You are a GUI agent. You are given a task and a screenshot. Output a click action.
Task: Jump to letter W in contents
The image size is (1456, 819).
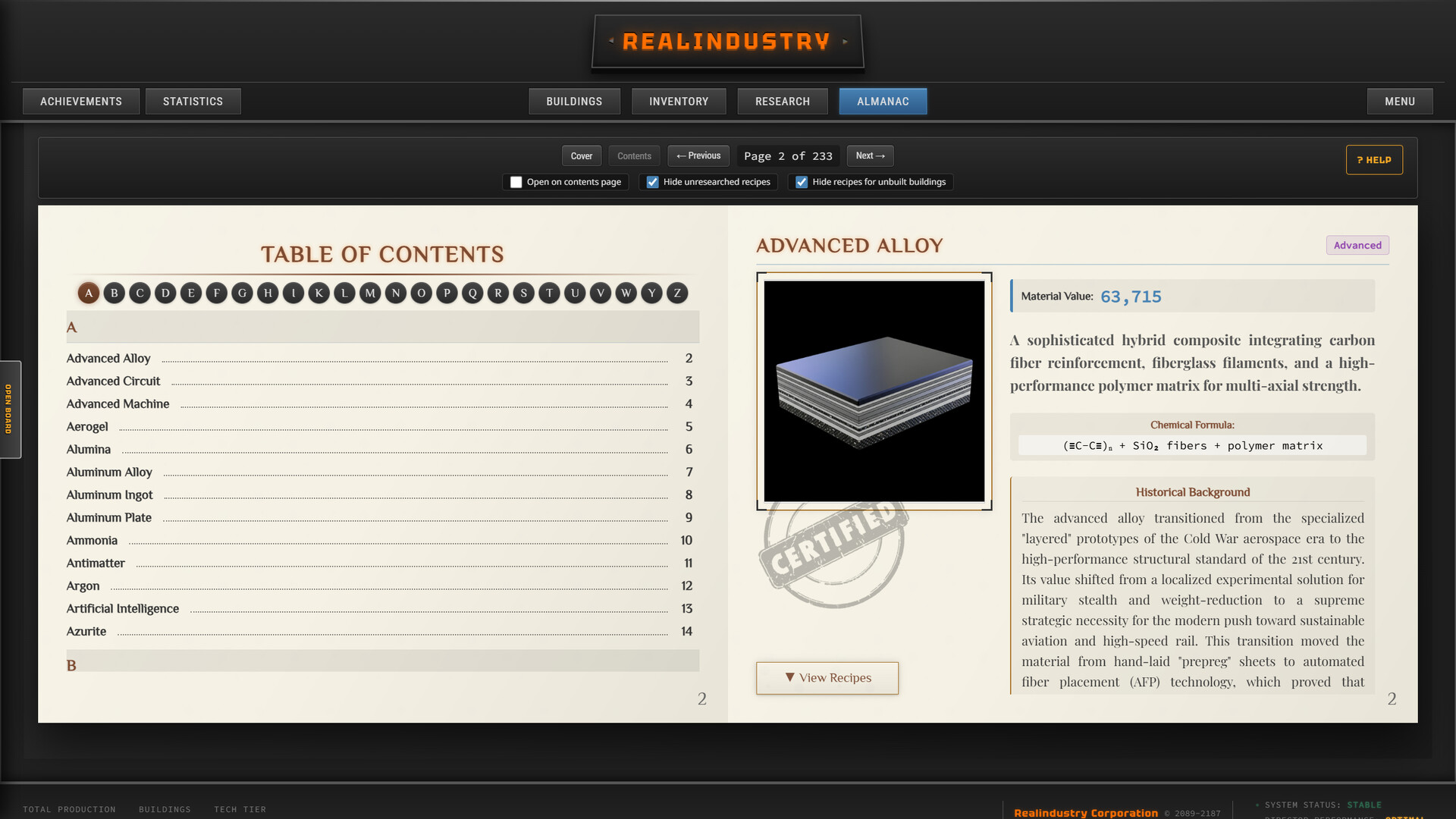(x=626, y=293)
